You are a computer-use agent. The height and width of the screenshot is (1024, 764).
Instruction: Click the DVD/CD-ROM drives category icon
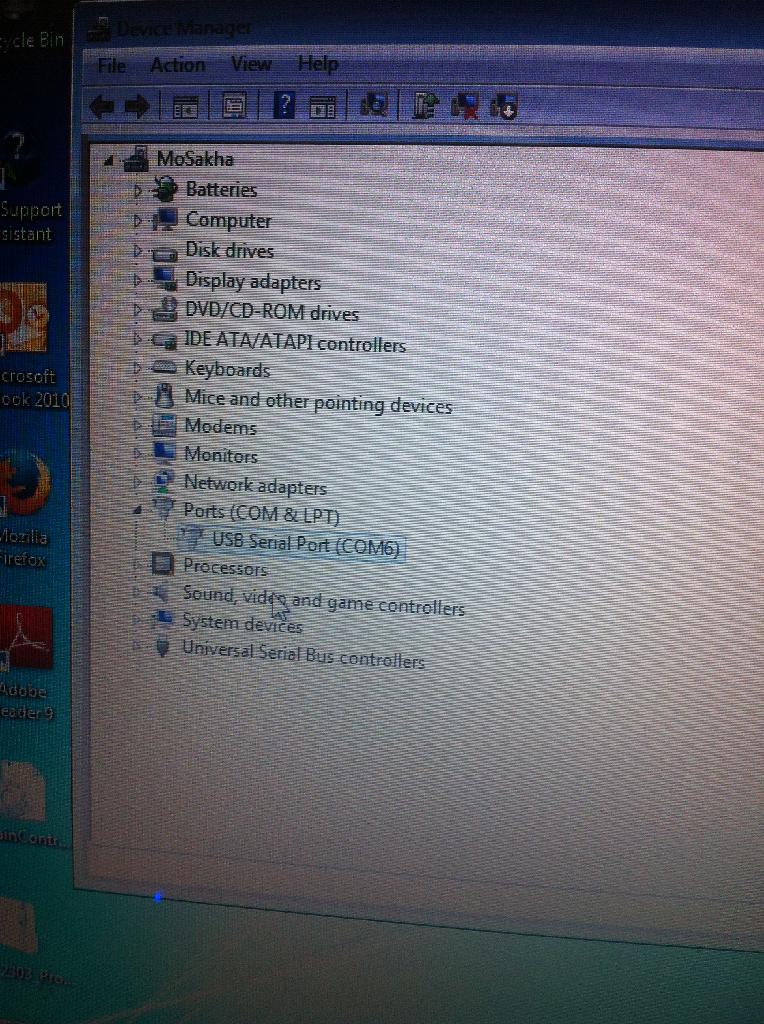165,309
